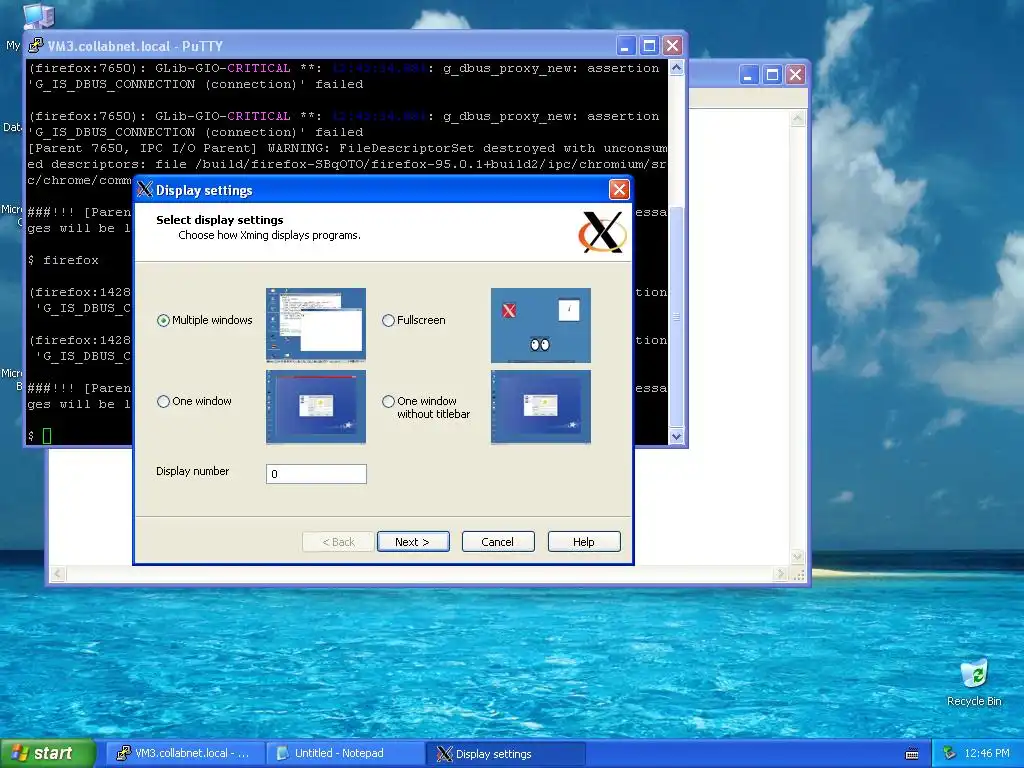Click the PuTTY vertical scrollbar thumb
Image resolution: width=1024 pixels, height=768 pixels.
pos(677,317)
